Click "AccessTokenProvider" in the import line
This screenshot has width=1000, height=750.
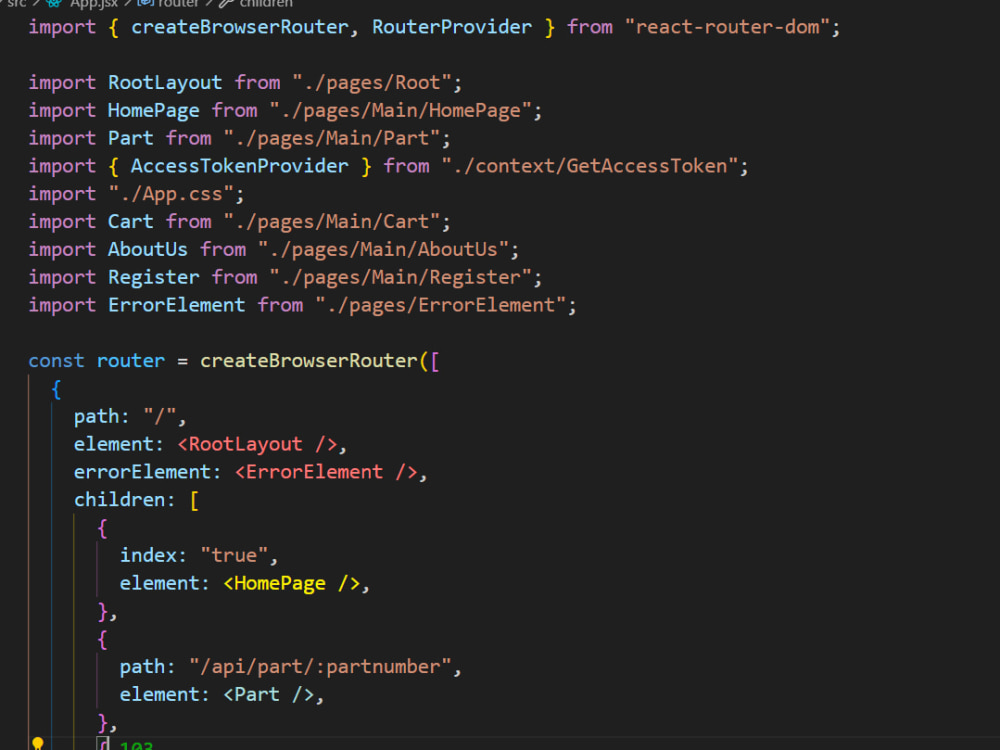click(240, 166)
